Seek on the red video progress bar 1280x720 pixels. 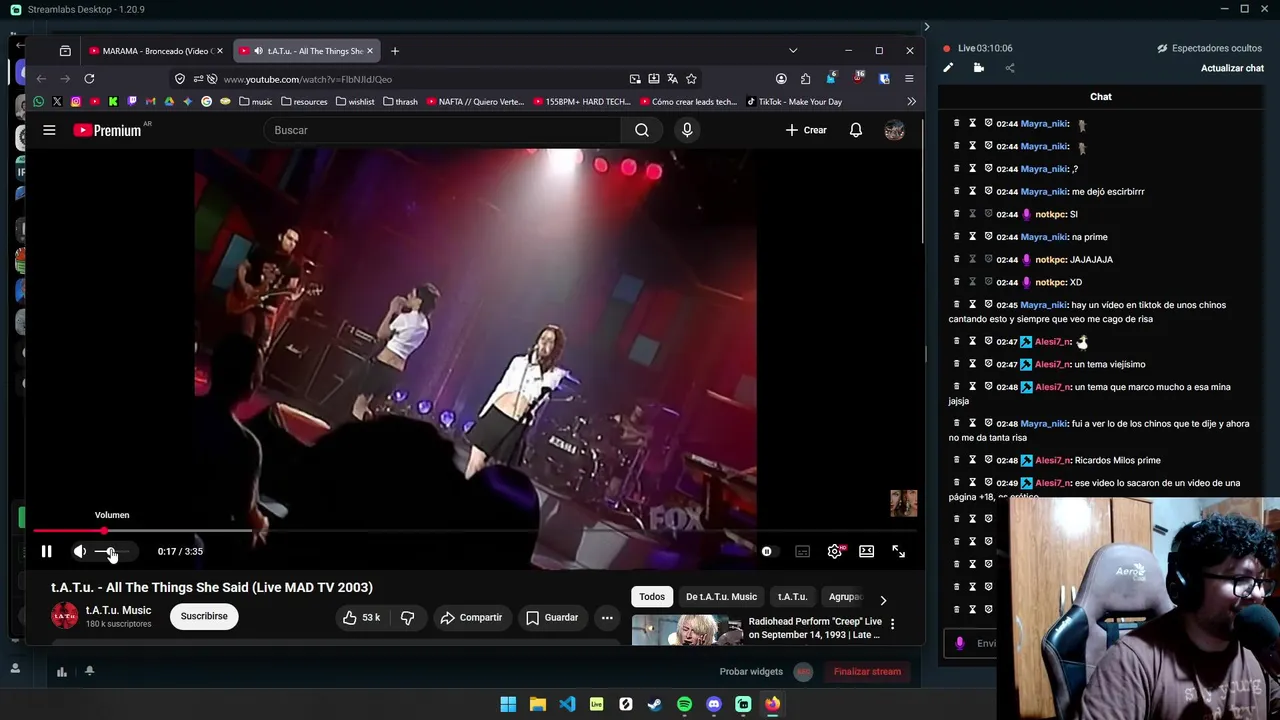coord(474,531)
